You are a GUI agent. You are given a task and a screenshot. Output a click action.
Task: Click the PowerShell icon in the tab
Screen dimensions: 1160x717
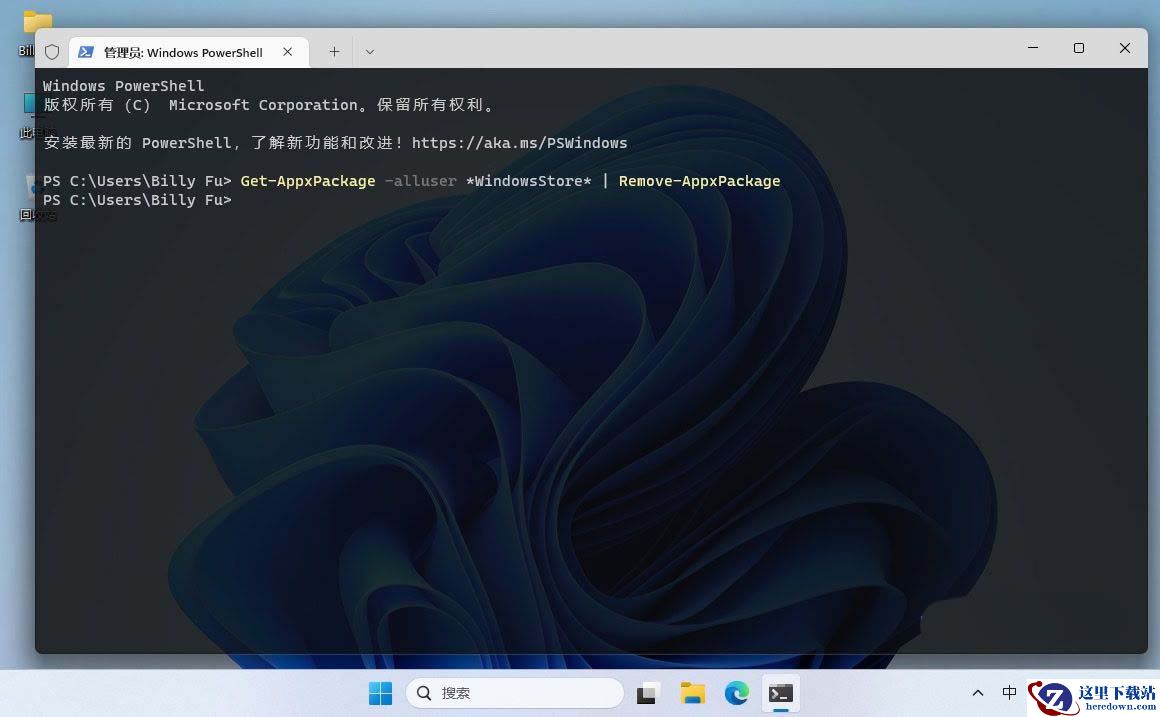[x=86, y=52]
